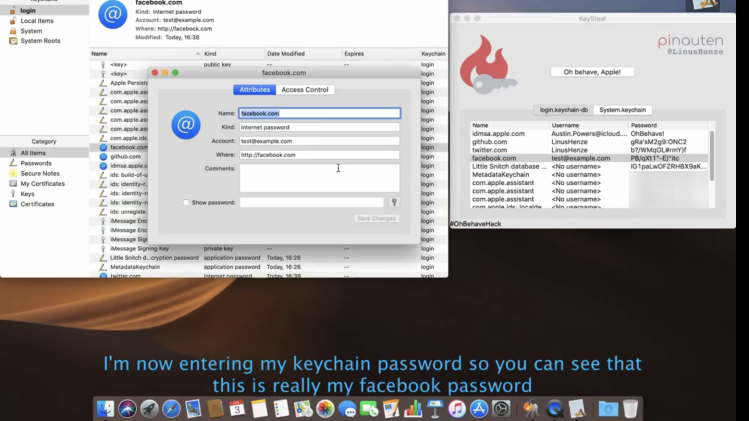This screenshot has height=421, width=749.
Task: Select github.com row in KeySteal
Action: 589,142
